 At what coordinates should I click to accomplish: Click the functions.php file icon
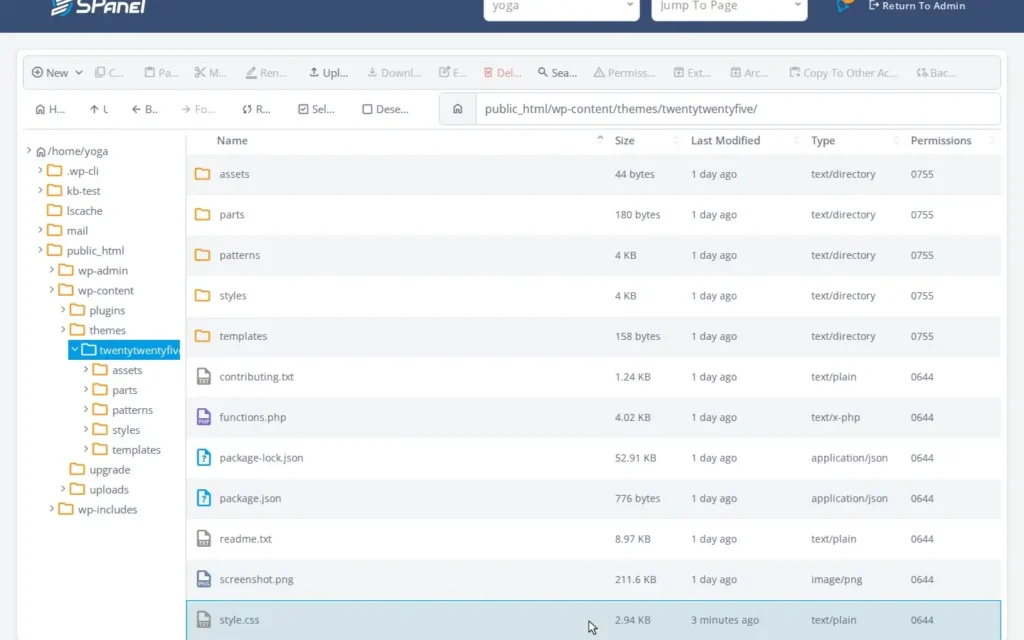[204, 417]
